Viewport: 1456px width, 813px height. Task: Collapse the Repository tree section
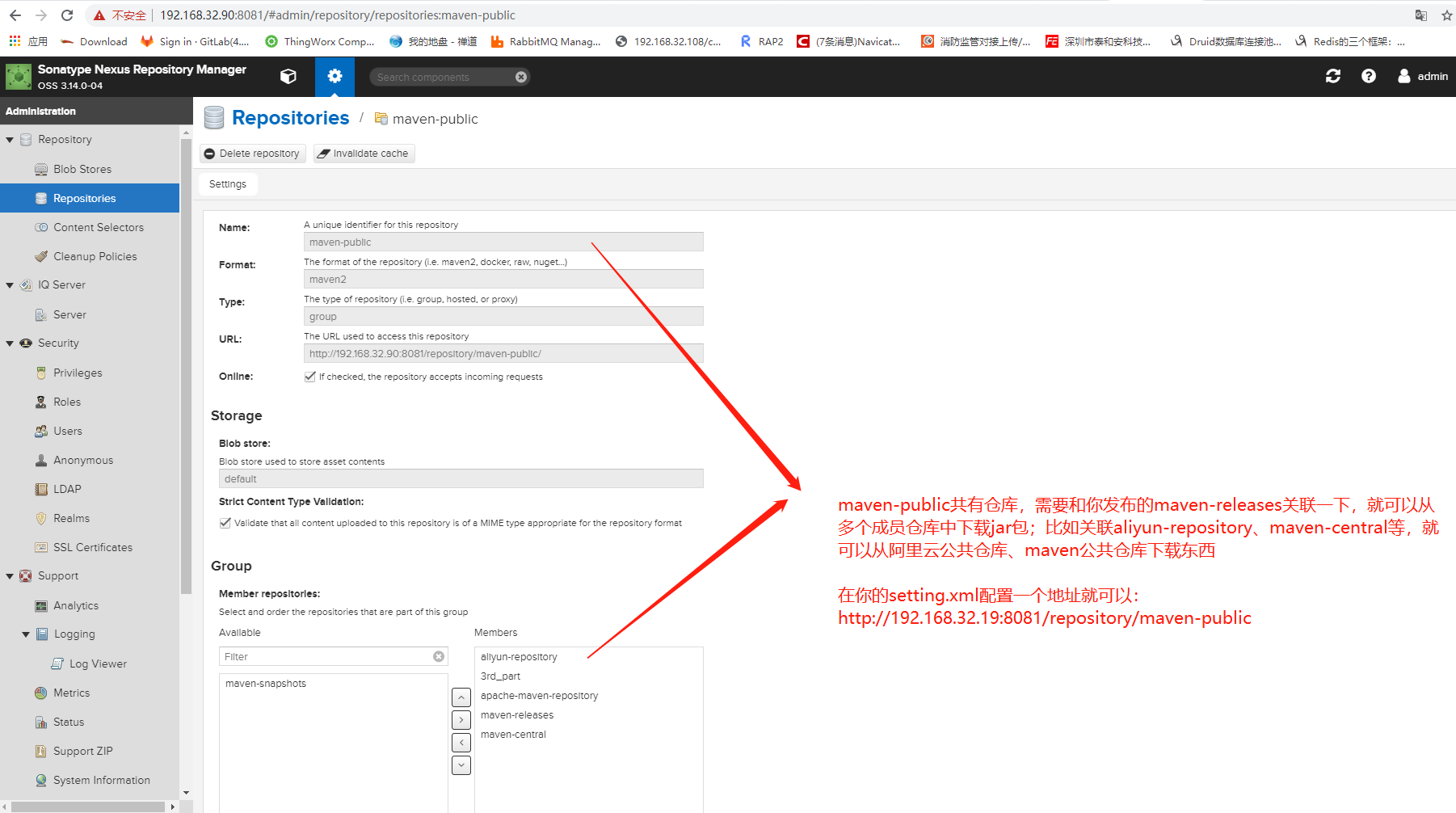(x=10, y=140)
